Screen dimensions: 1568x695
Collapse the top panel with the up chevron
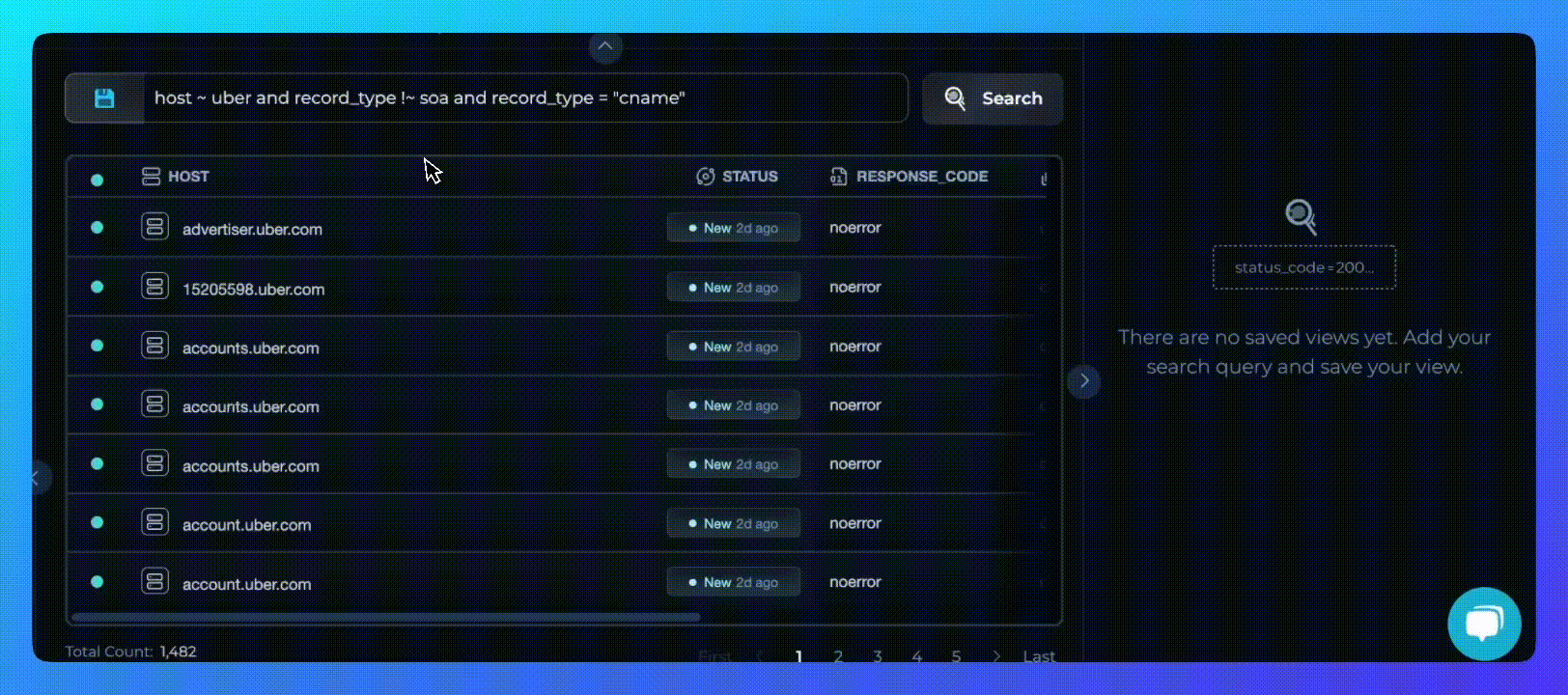pos(605,46)
